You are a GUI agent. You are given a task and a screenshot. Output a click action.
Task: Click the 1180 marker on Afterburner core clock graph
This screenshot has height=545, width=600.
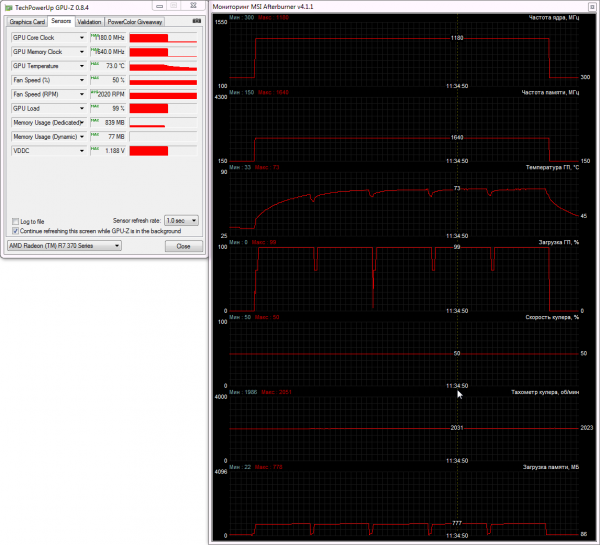pyautogui.click(x=457, y=38)
